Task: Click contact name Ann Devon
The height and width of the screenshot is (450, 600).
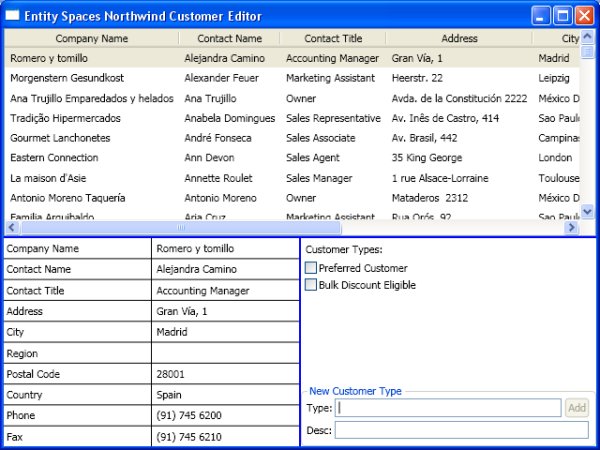Action: pos(209,158)
